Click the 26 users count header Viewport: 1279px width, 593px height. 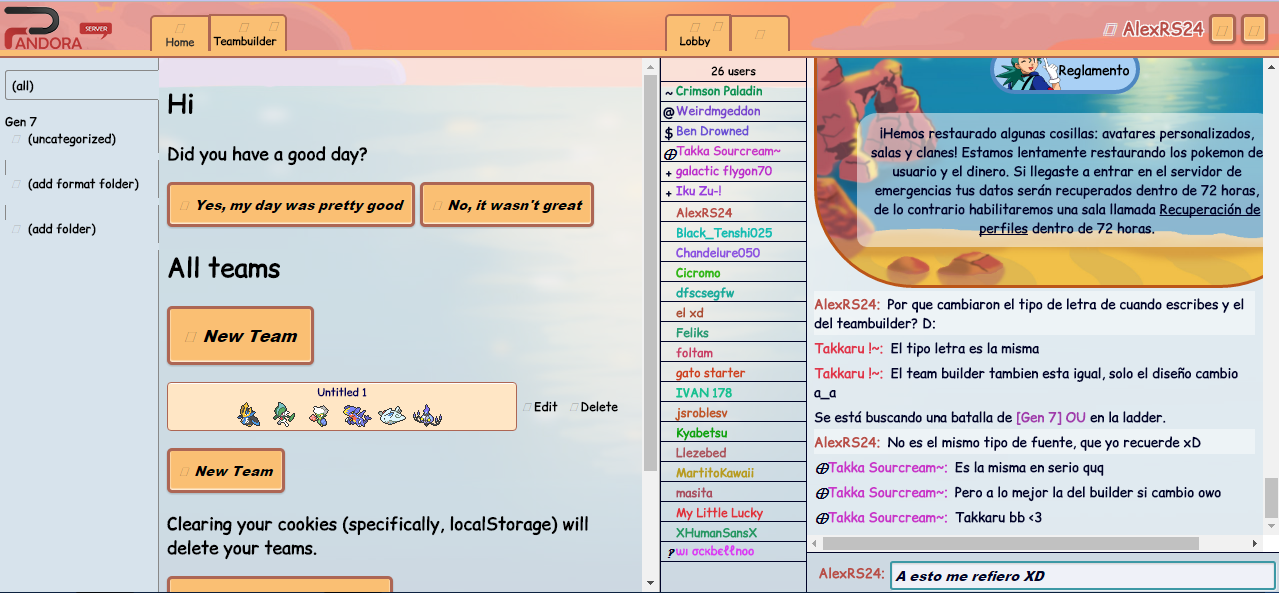click(x=733, y=71)
